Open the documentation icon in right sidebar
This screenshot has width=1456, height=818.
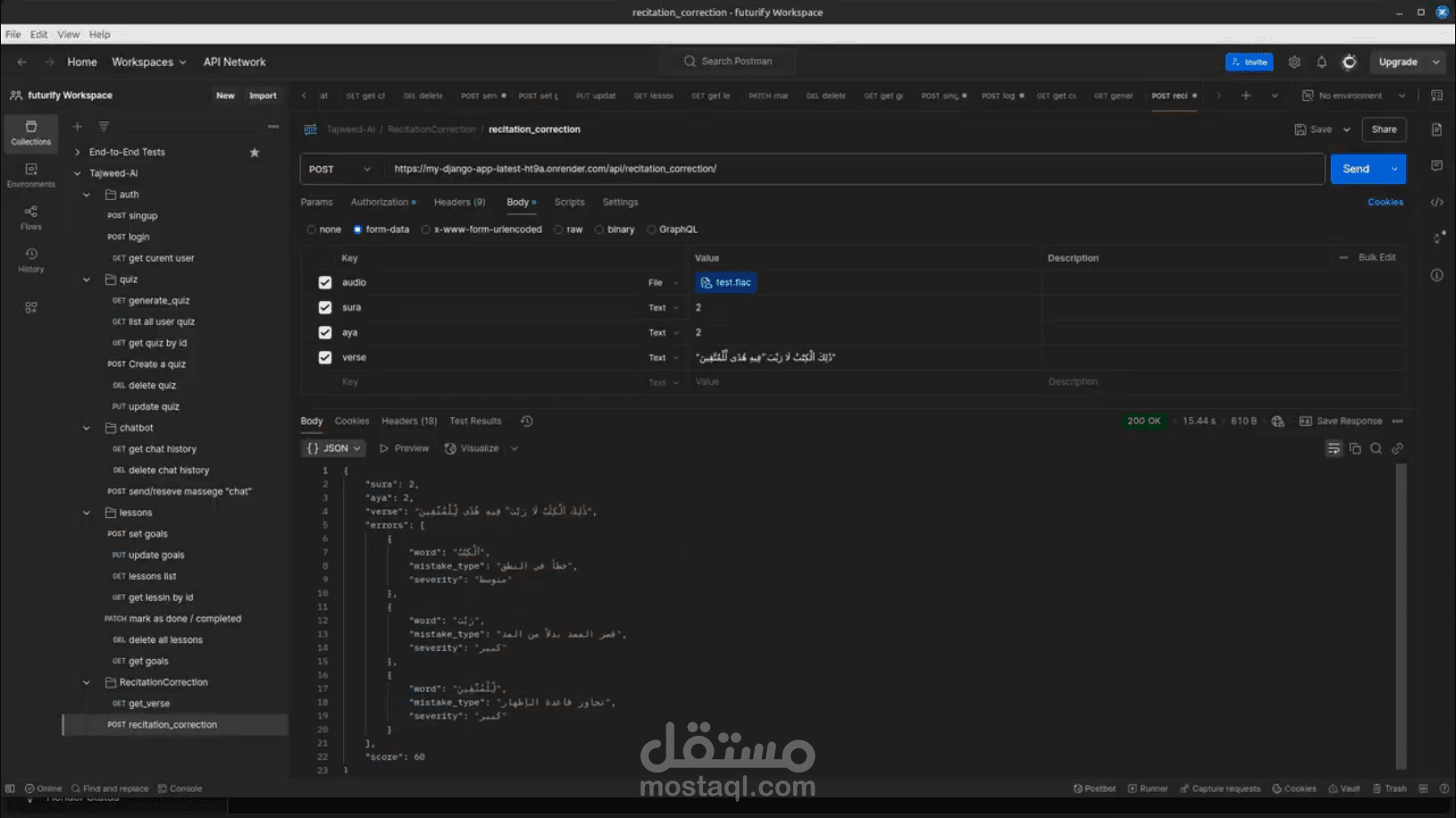(x=1437, y=129)
